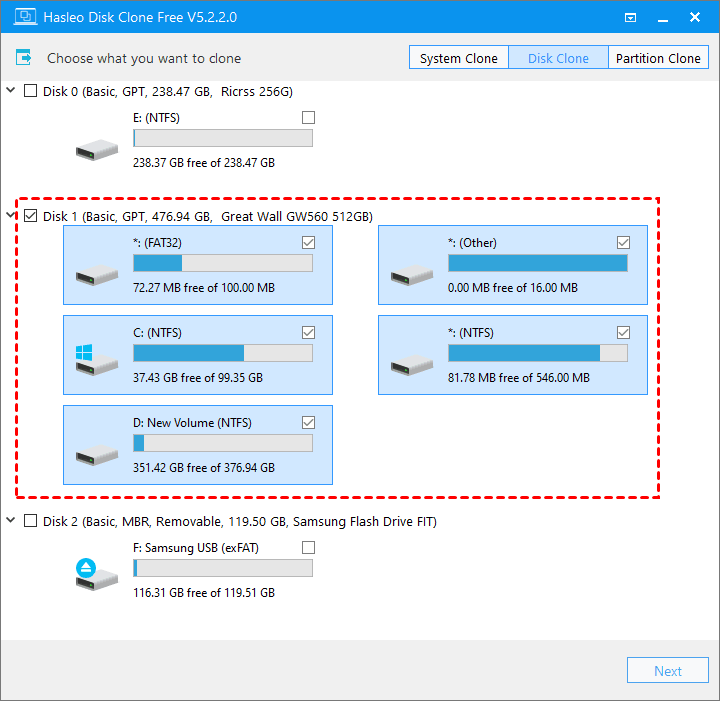Collapse the Disk 1 section
Screen dimensions: 720x701
(x=11, y=215)
